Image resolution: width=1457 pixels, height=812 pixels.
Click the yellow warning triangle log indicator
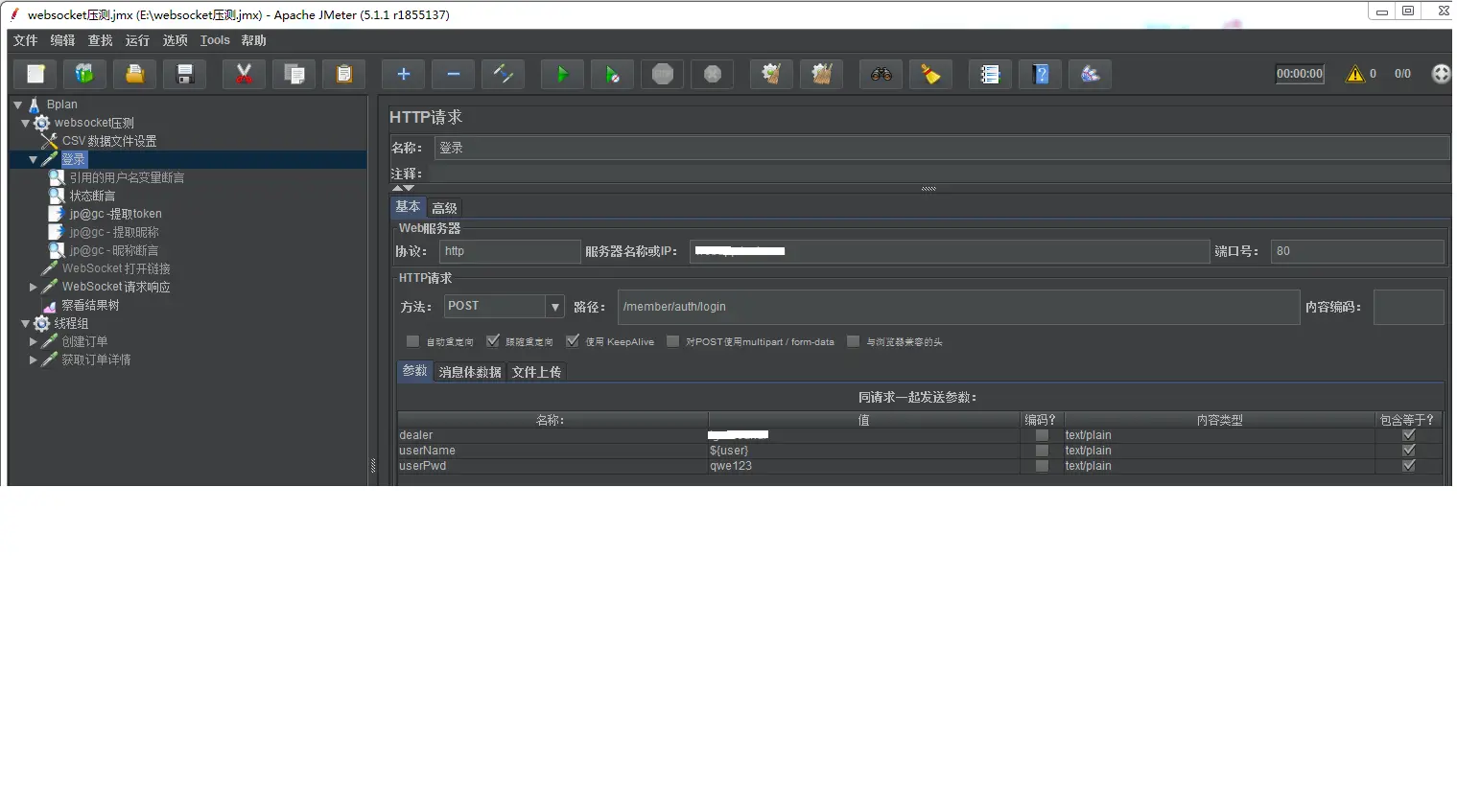1355,74
